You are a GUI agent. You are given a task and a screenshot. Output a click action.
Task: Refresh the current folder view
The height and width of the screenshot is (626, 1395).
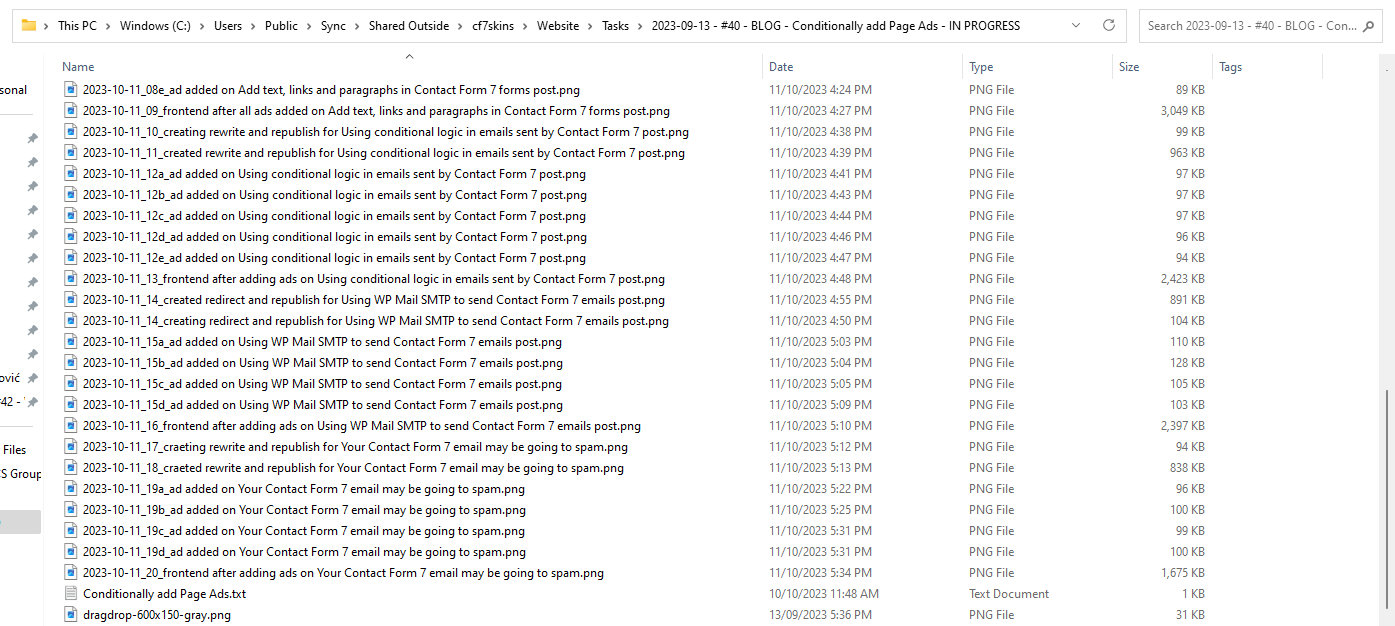point(1108,25)
